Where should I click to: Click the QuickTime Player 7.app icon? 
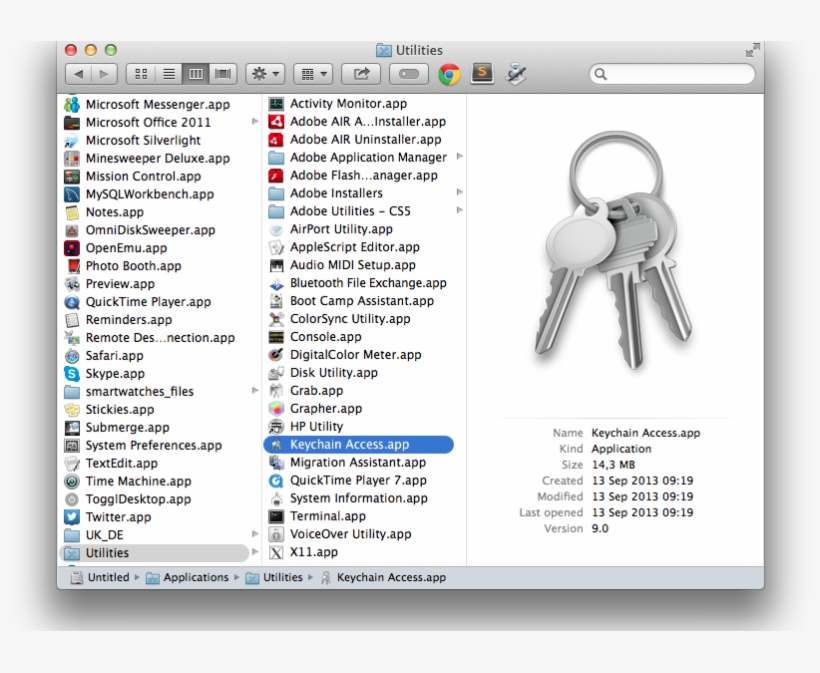(276, 481)
